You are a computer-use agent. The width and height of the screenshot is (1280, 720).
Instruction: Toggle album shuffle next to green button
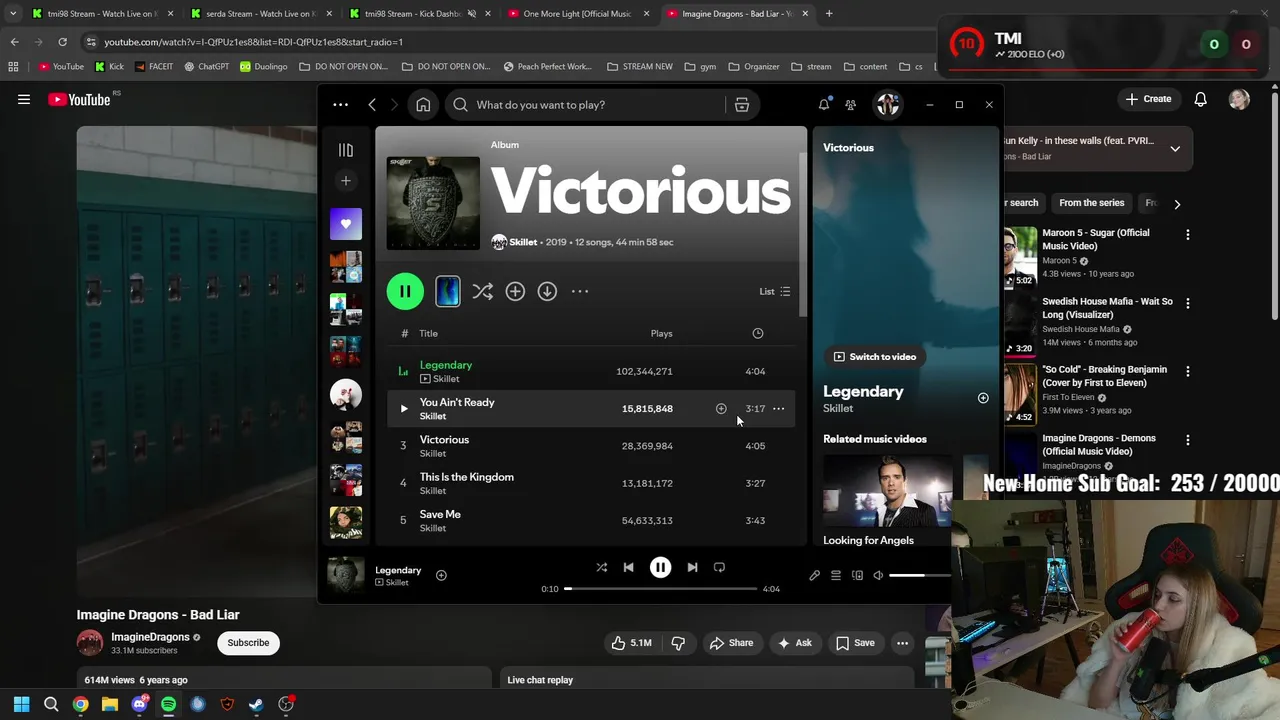tap(482, 291)
